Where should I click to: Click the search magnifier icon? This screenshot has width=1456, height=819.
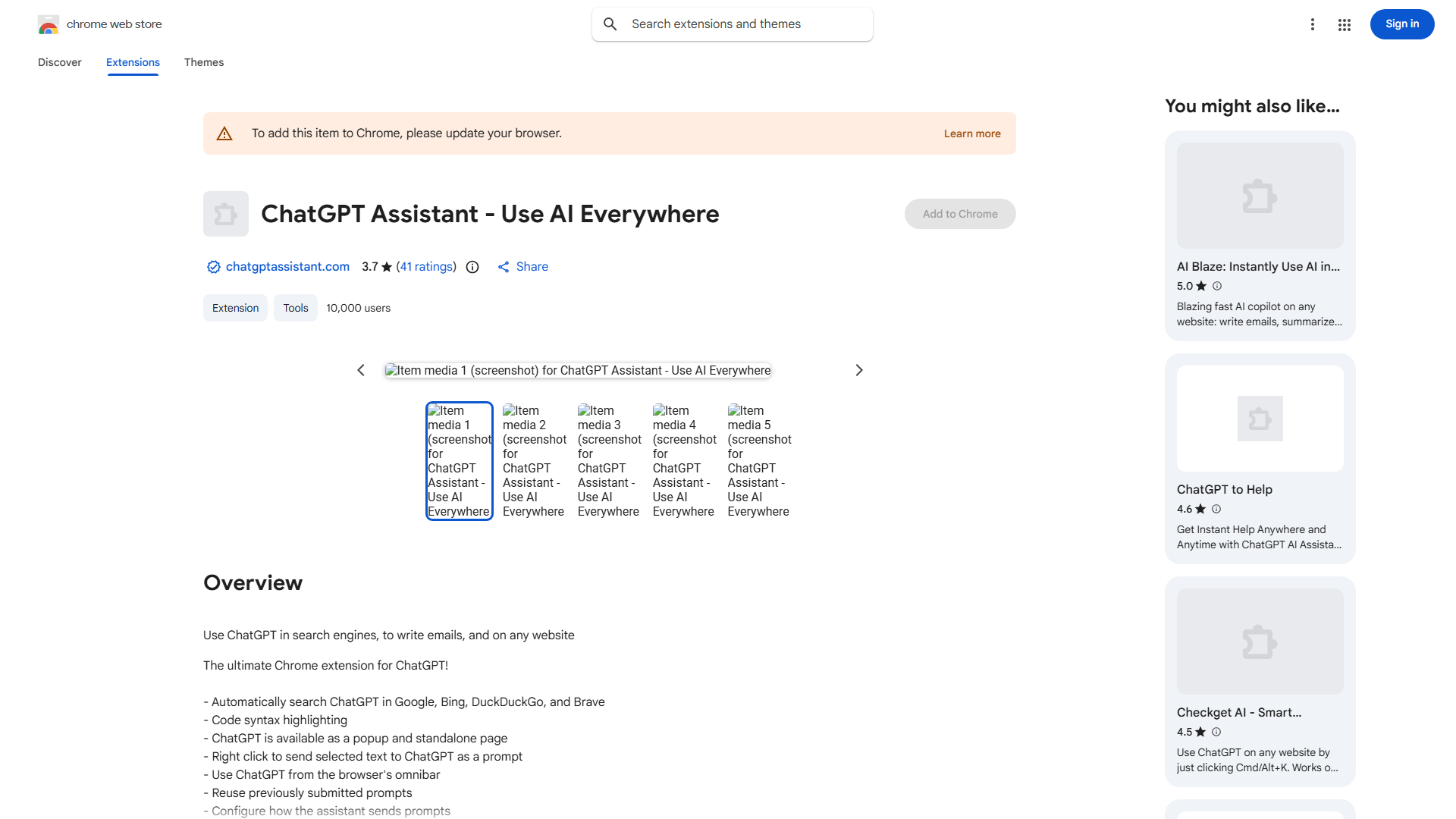[x=610, y=24]
